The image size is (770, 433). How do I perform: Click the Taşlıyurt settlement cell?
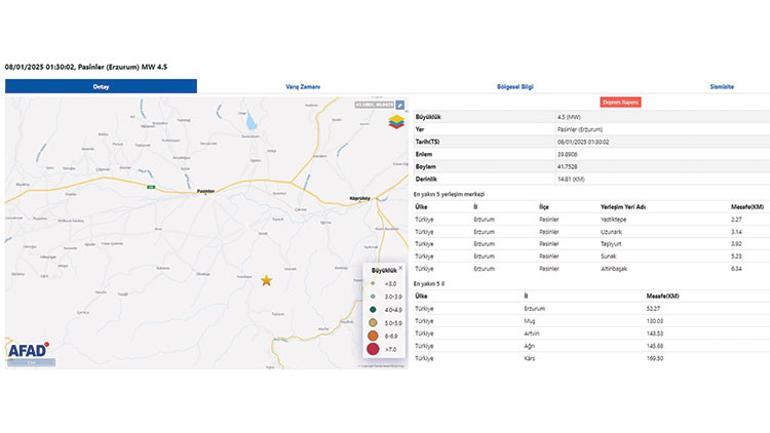coord(611,244)
